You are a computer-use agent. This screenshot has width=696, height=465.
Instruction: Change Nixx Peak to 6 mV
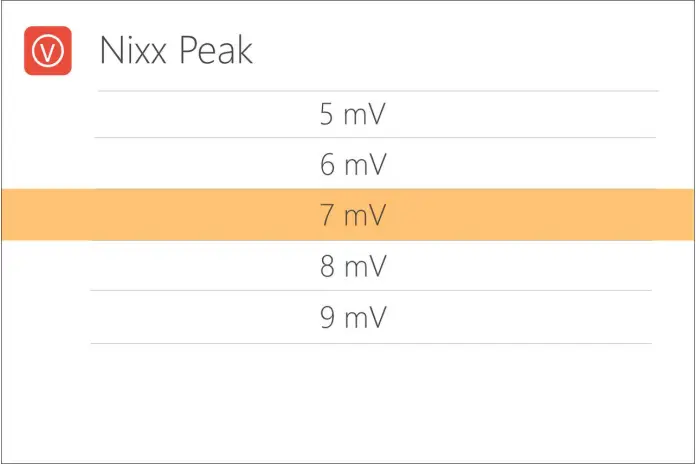point(352,165)
